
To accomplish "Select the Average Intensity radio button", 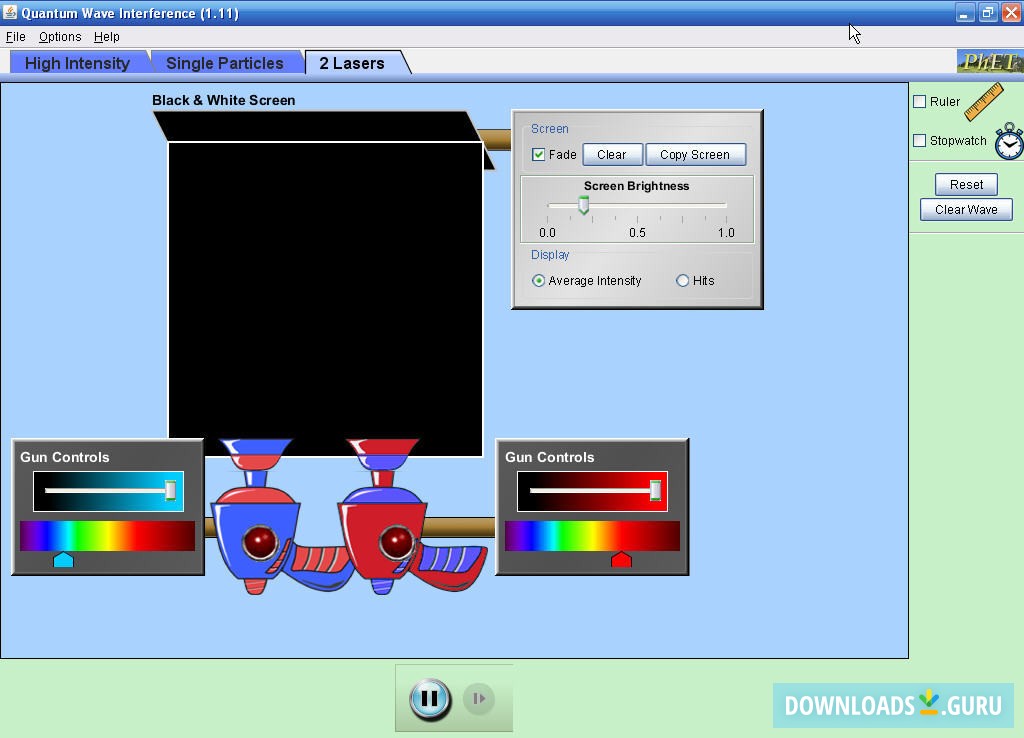I will [x=538, y=281].
